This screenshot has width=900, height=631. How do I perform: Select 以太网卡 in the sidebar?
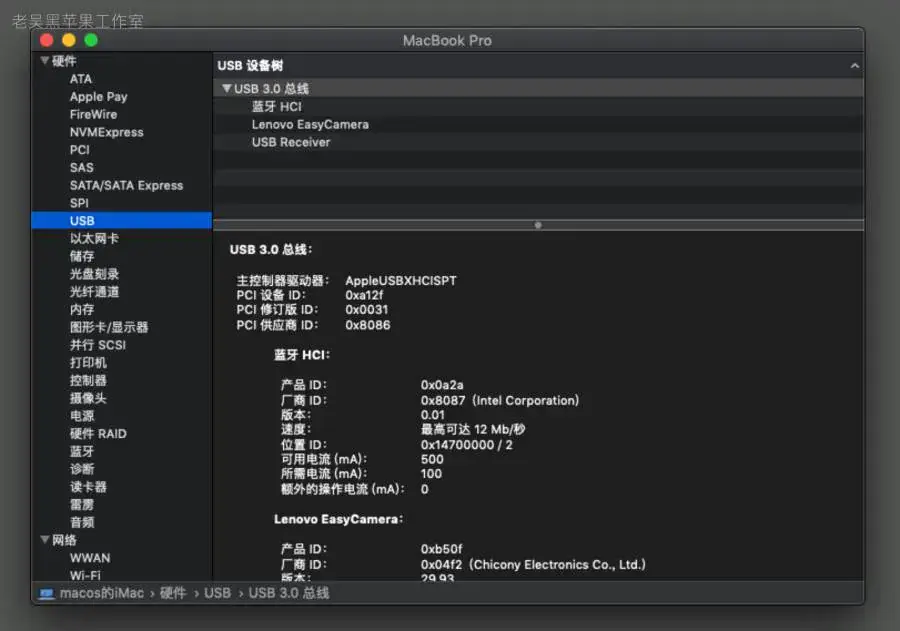(94, 238)
